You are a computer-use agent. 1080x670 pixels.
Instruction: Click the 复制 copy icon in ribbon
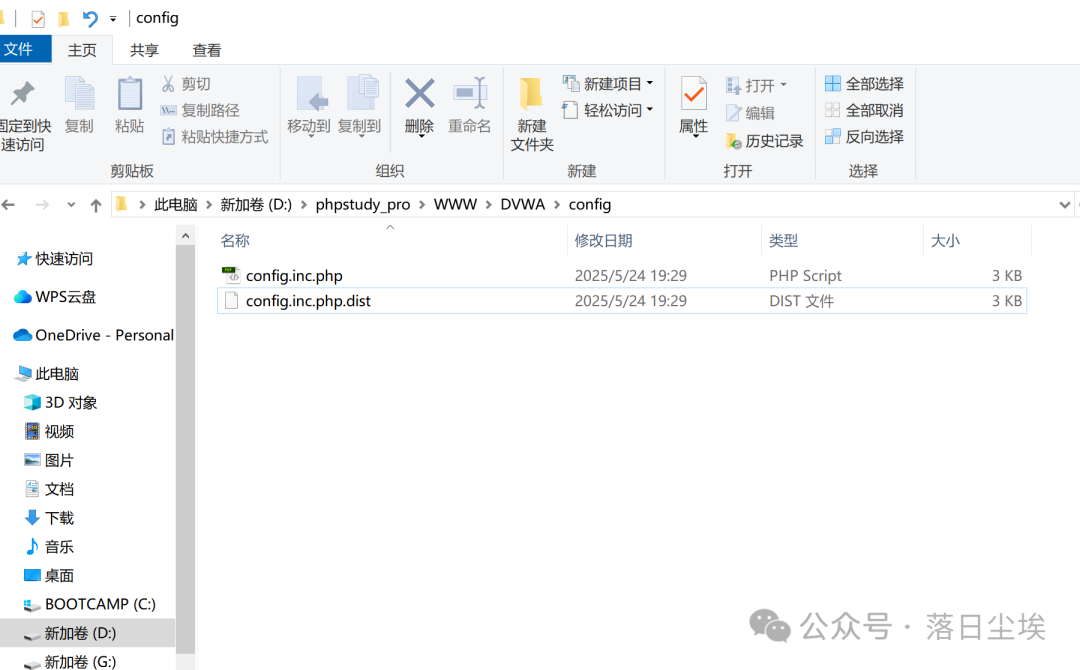point(79,94)
